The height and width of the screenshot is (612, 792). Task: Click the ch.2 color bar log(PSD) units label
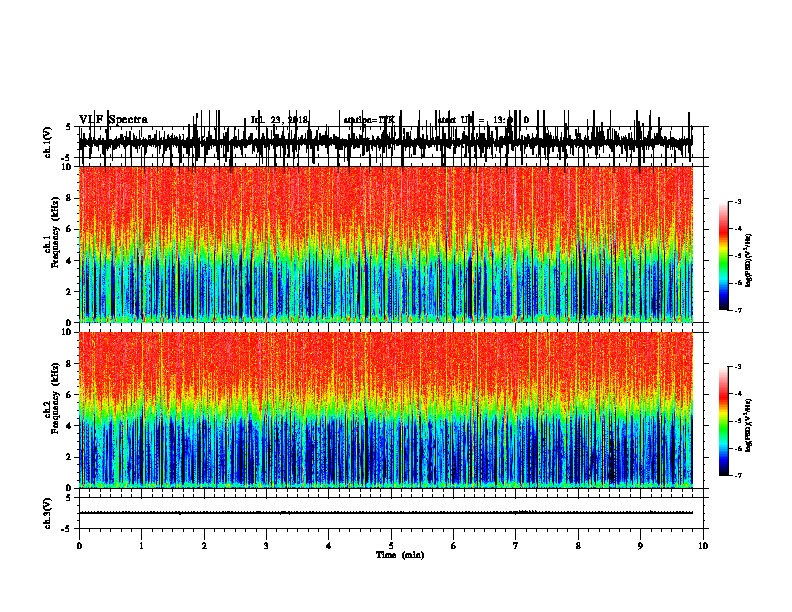pos(748,425)
